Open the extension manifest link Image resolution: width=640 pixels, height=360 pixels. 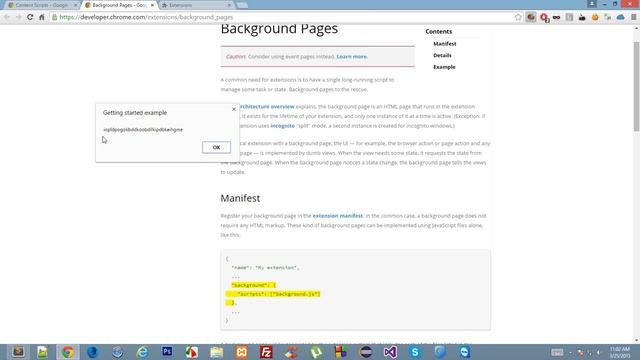pos(338,216)
